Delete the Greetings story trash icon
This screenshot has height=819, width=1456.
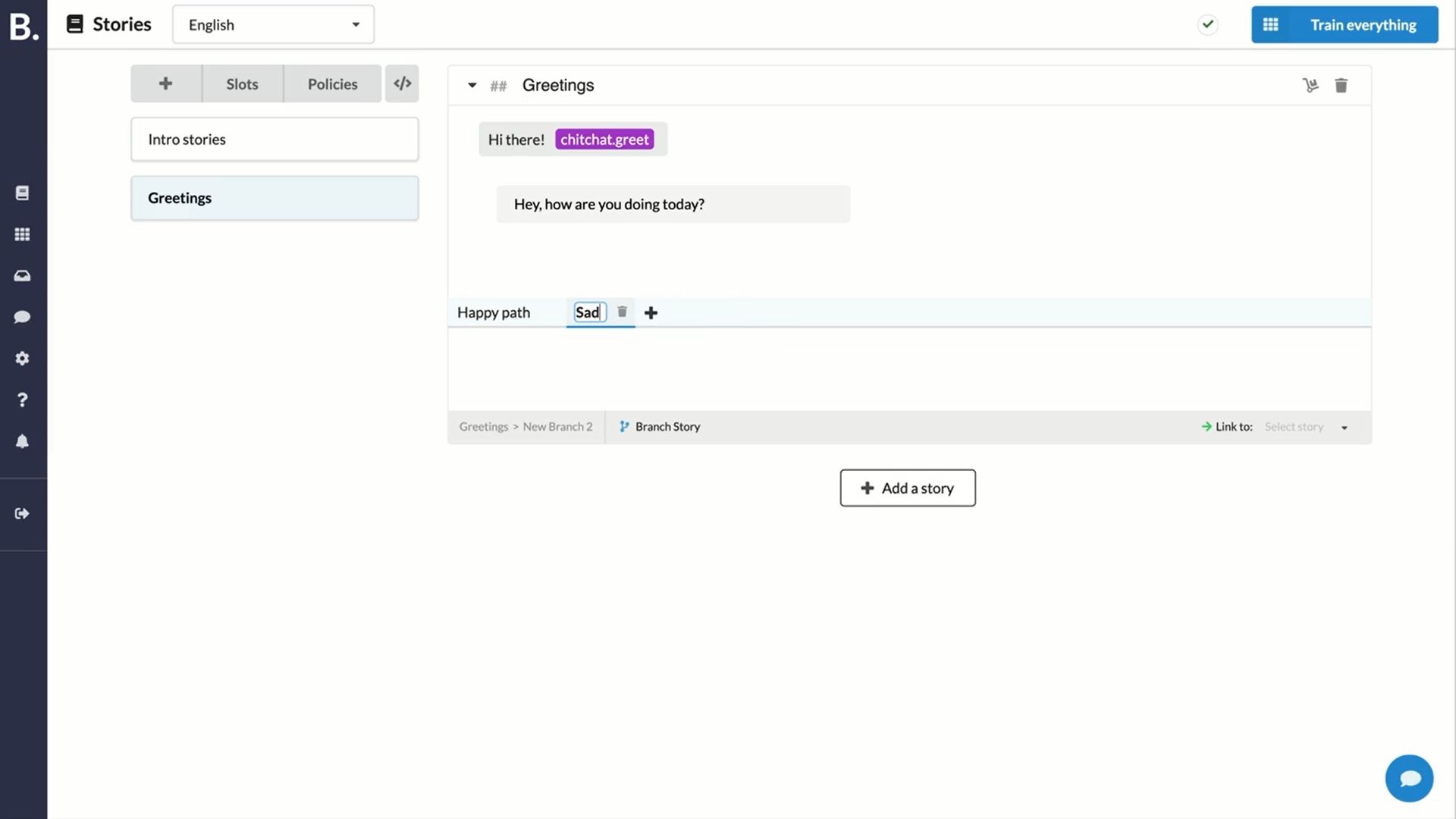point(1341,86)
